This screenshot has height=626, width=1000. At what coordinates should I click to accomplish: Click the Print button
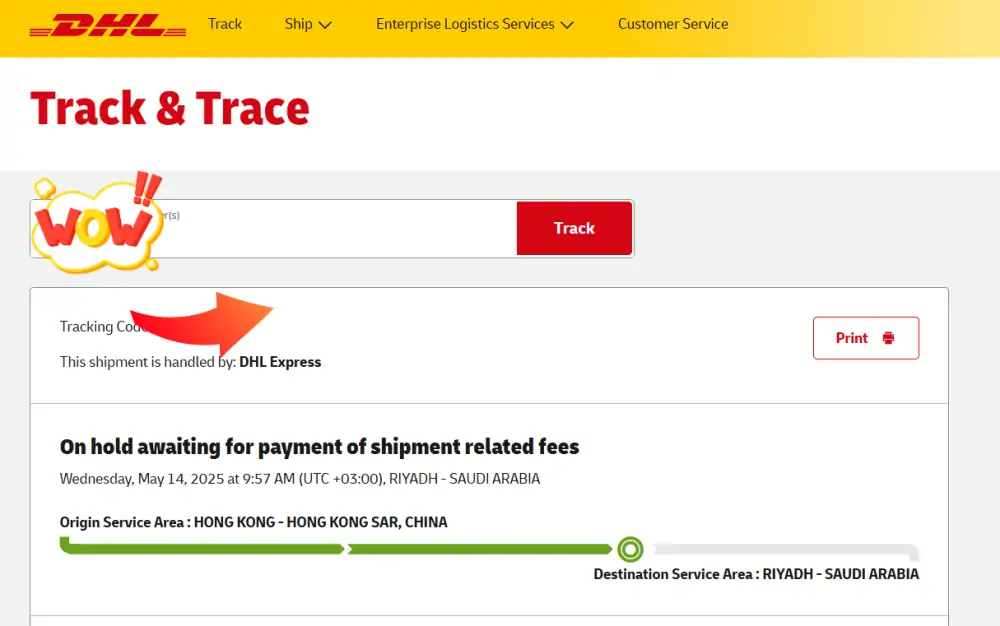[865, 338]
